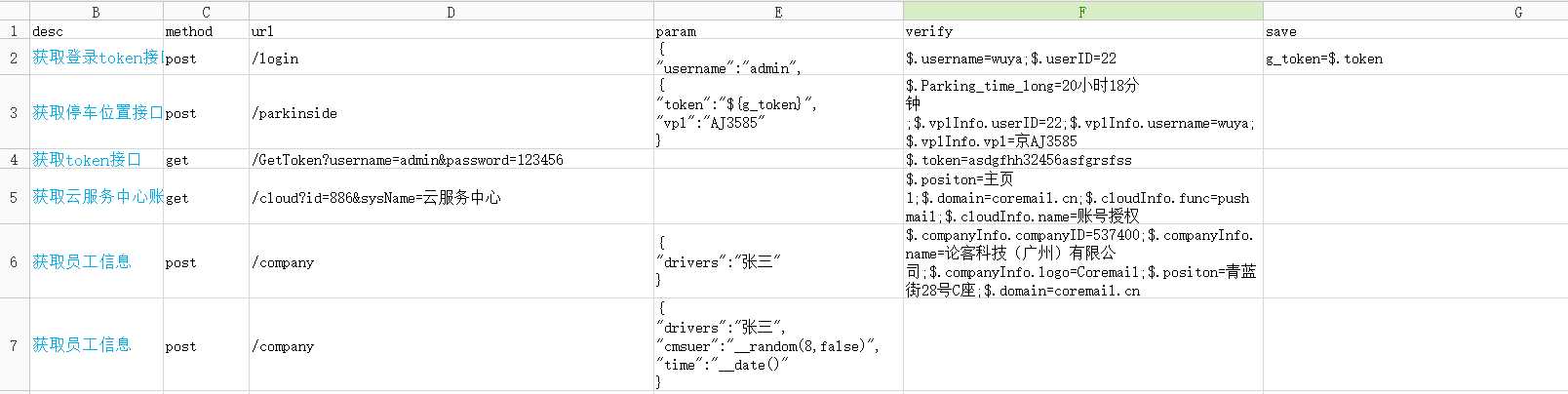Select column E header

777,12
